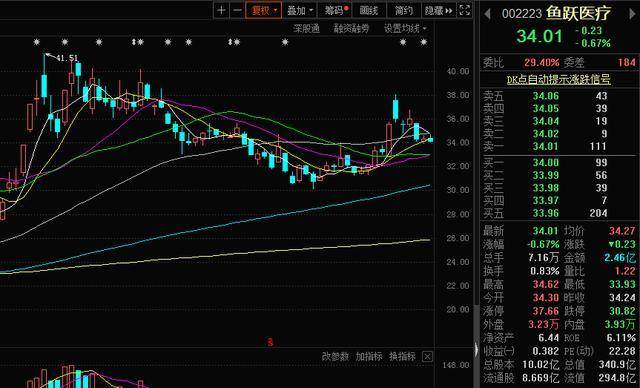Click the 改参数 change parameters button

[336, 357]
